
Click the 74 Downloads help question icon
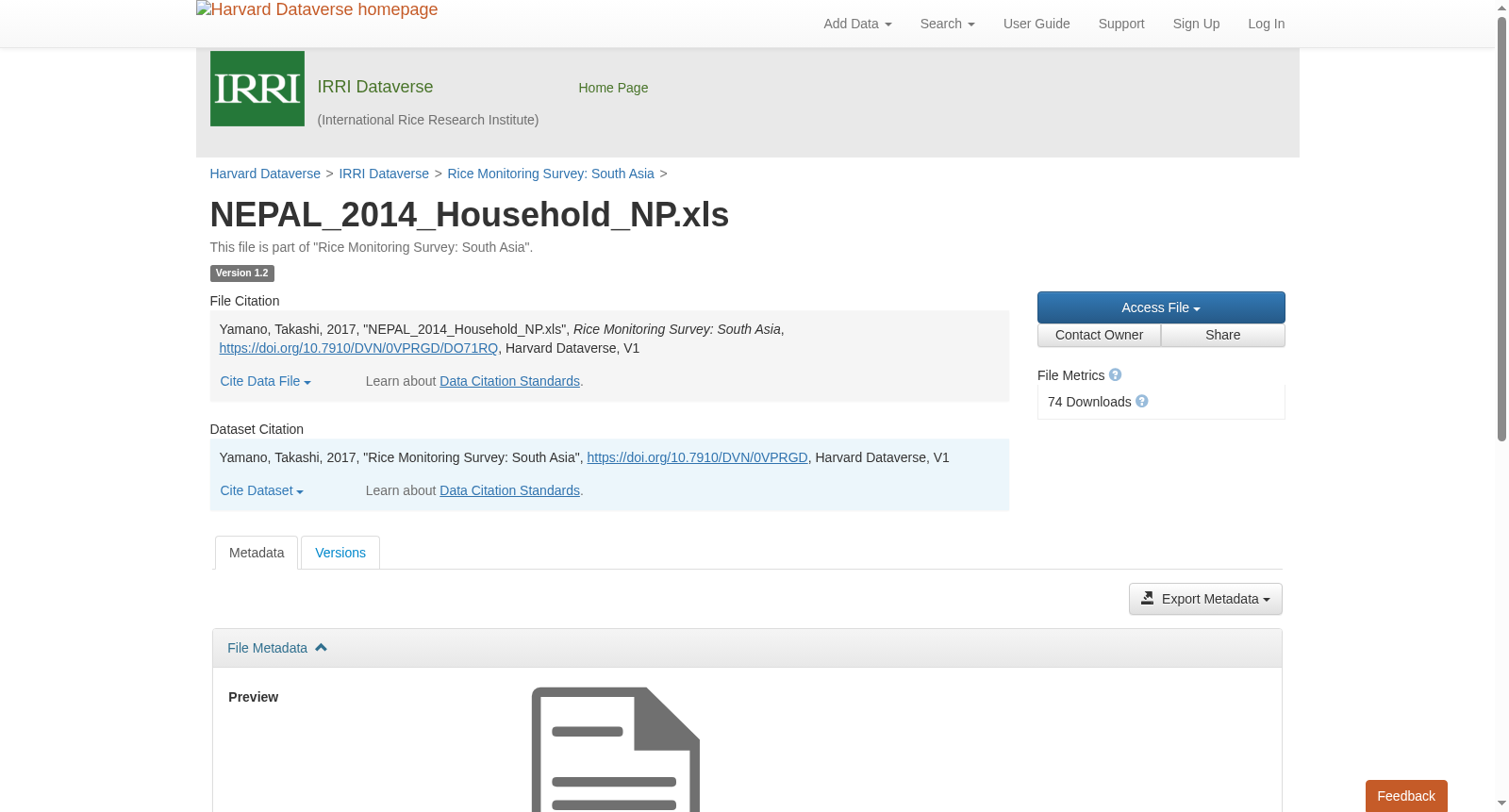pyautogui.click(x=1141, y=402)
